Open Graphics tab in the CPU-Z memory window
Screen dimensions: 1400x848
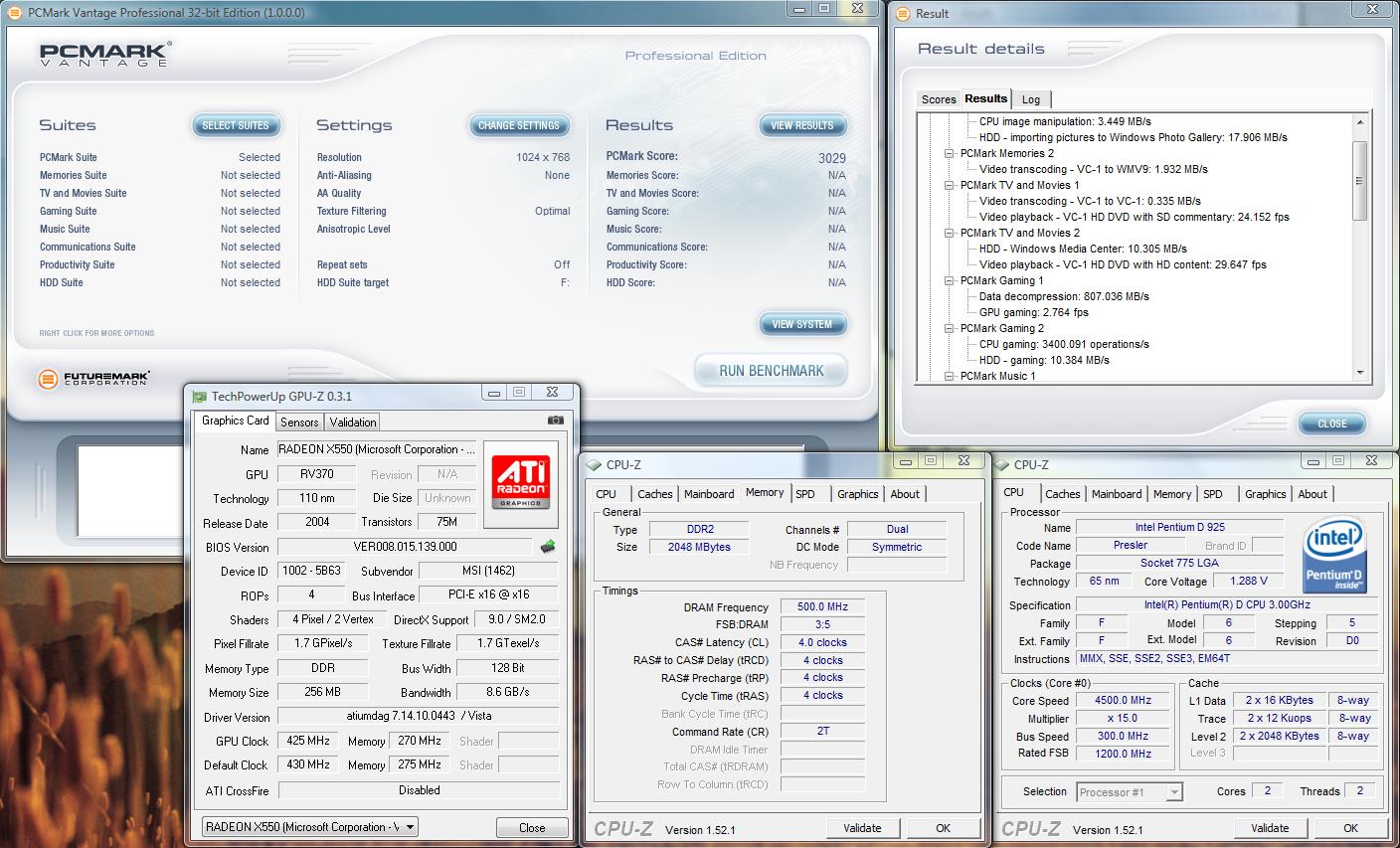coord(858,494)
